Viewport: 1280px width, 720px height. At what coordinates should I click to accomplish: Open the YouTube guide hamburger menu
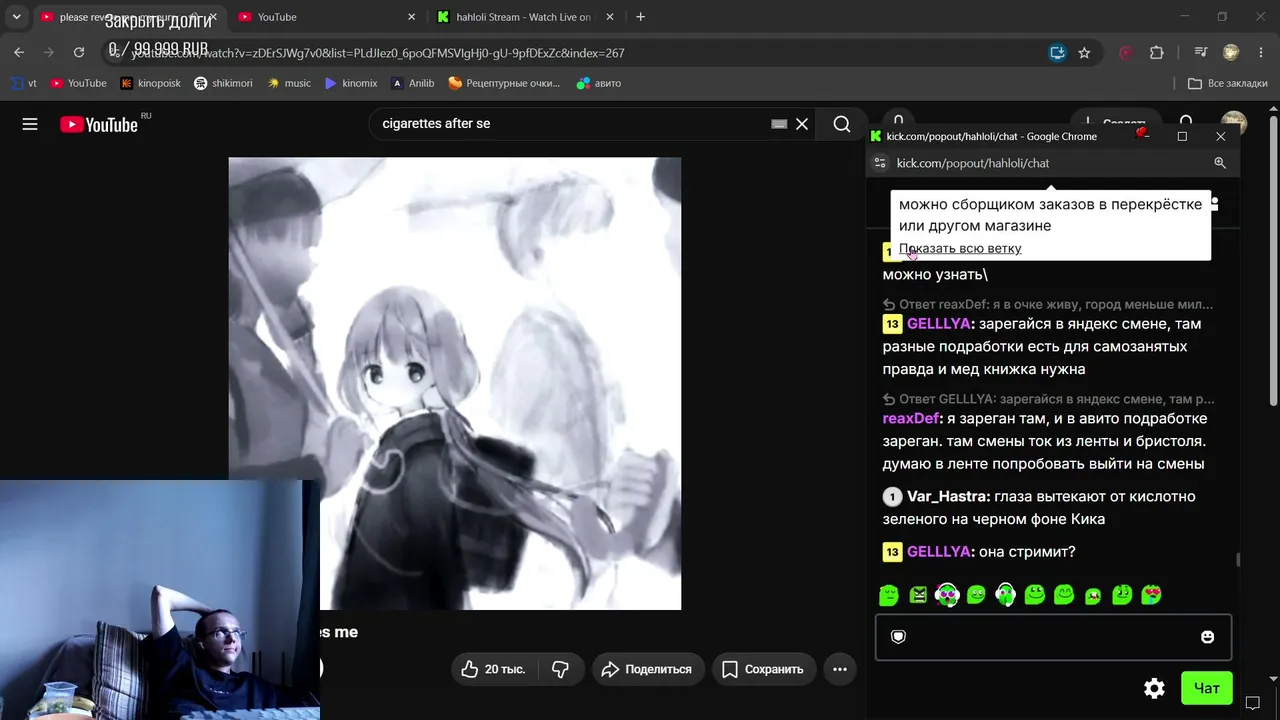[x=30, y=124]
